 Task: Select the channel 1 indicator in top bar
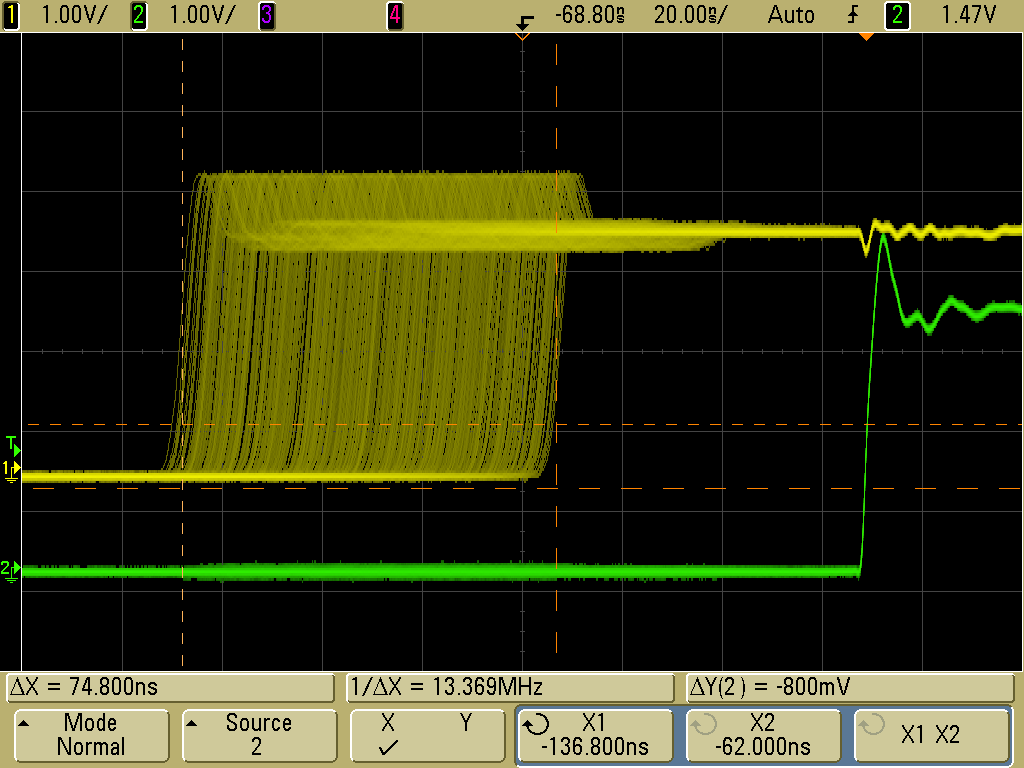coord(10,16)
